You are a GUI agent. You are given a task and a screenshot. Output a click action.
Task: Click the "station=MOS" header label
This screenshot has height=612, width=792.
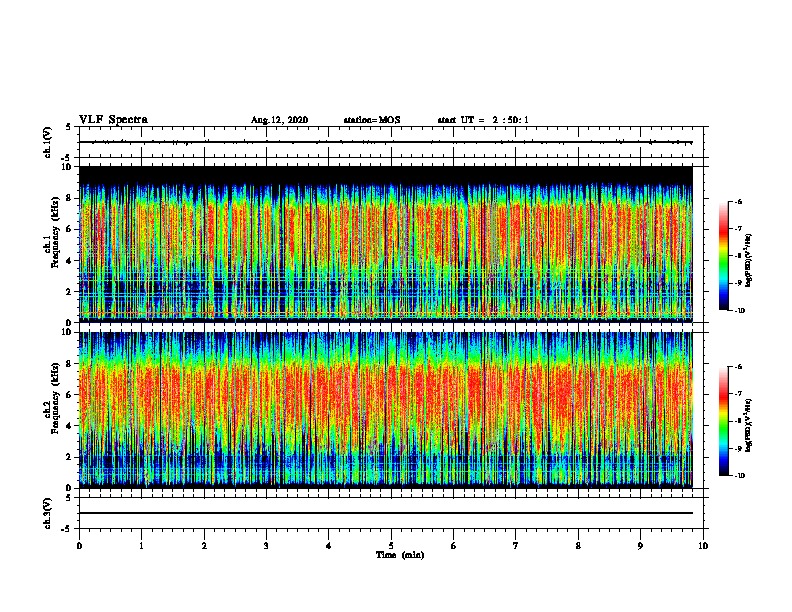pos(372,120)
